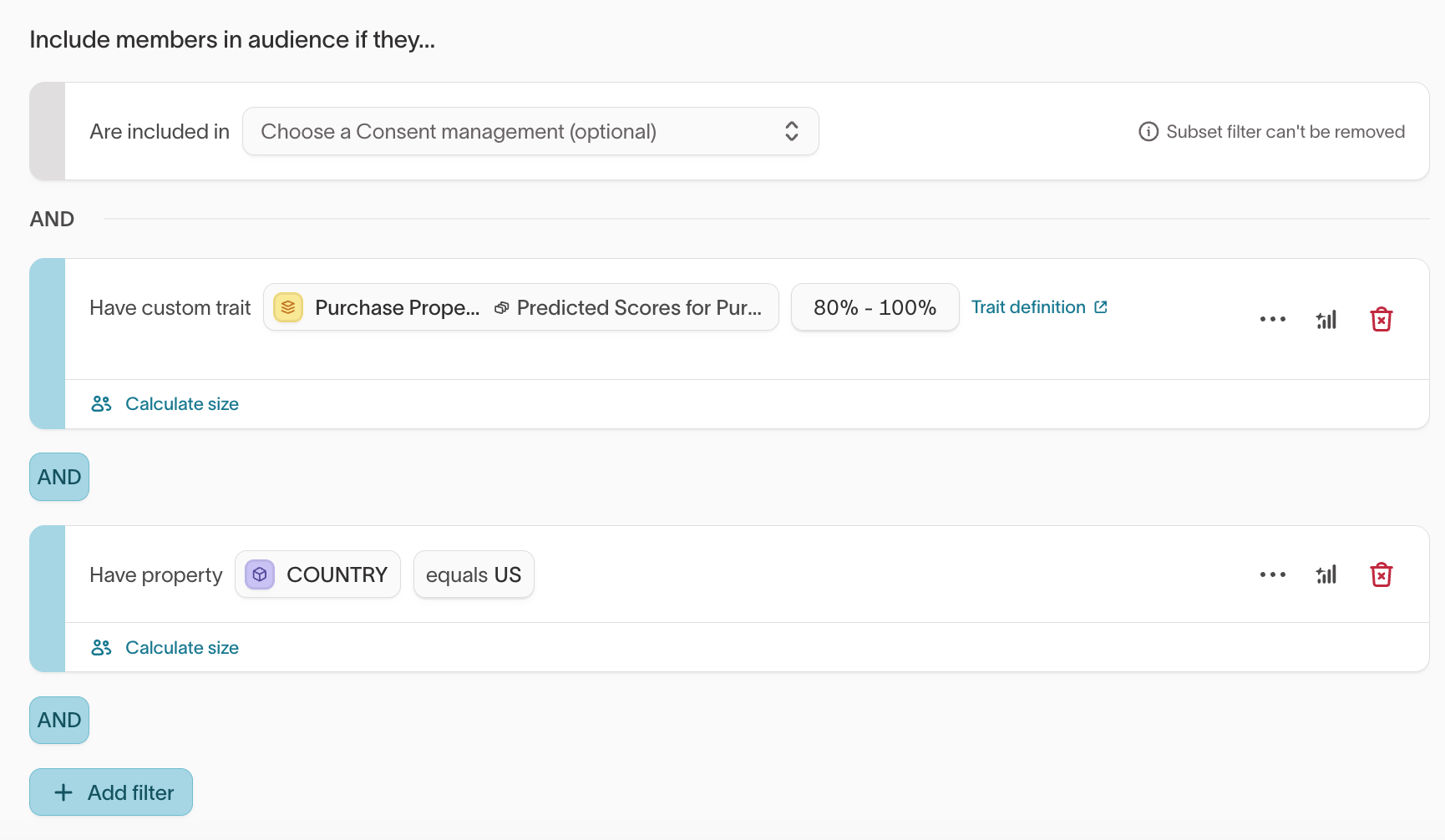Click the info icon beside Subset filter note
Viewport: 1445px width, 840px height.
(1148, 132)
